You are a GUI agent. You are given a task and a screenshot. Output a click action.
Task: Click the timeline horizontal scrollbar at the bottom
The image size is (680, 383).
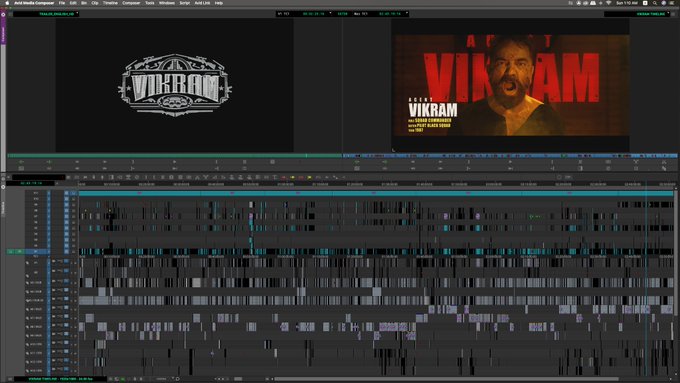coord(447,379)
